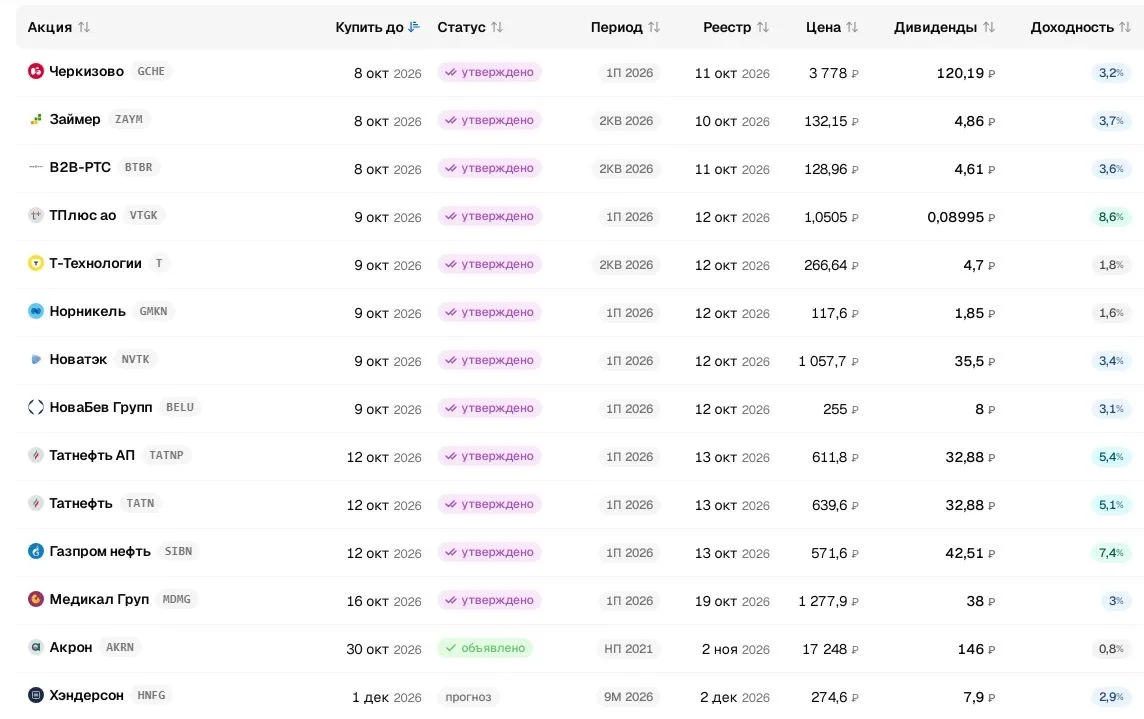Click the Займер company logo icon
Image resolution: width=1144 pixels, height=719 pixels.
(36, 119)
